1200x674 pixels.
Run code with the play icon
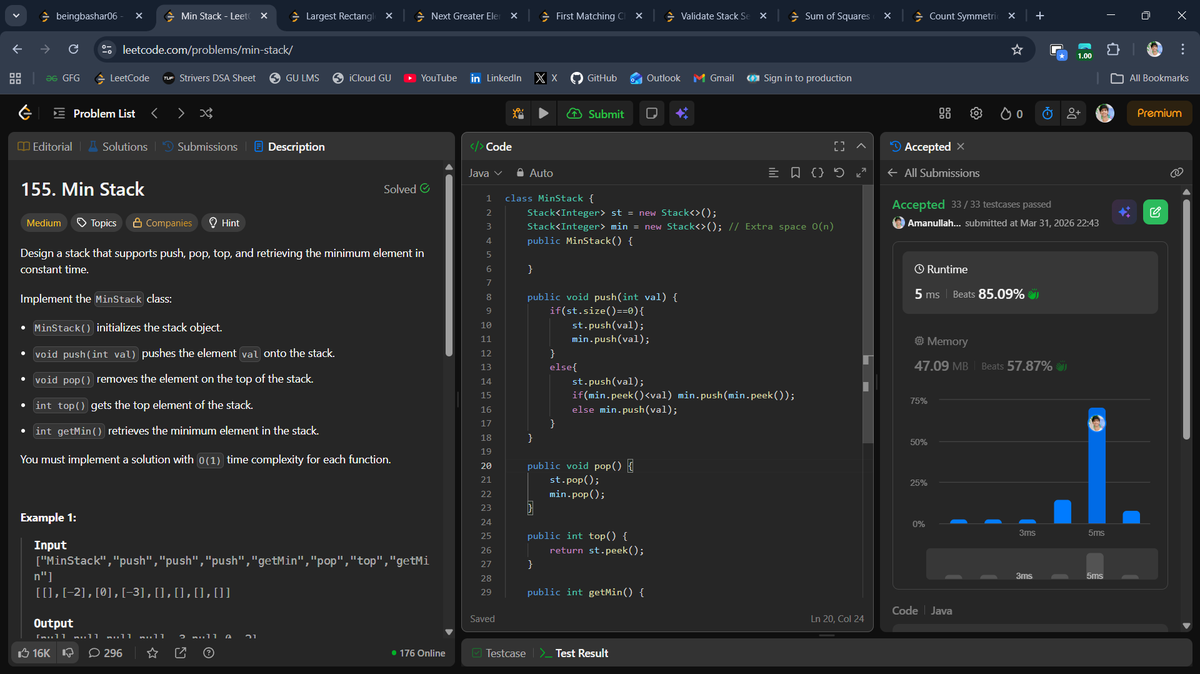[x=543, y=113]
